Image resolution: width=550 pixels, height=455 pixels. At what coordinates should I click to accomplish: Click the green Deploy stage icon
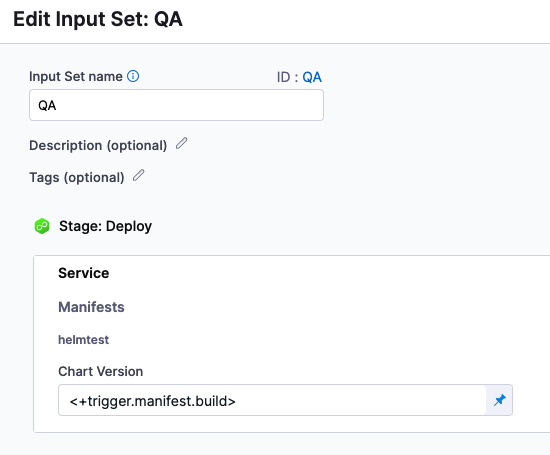point(42,226)
